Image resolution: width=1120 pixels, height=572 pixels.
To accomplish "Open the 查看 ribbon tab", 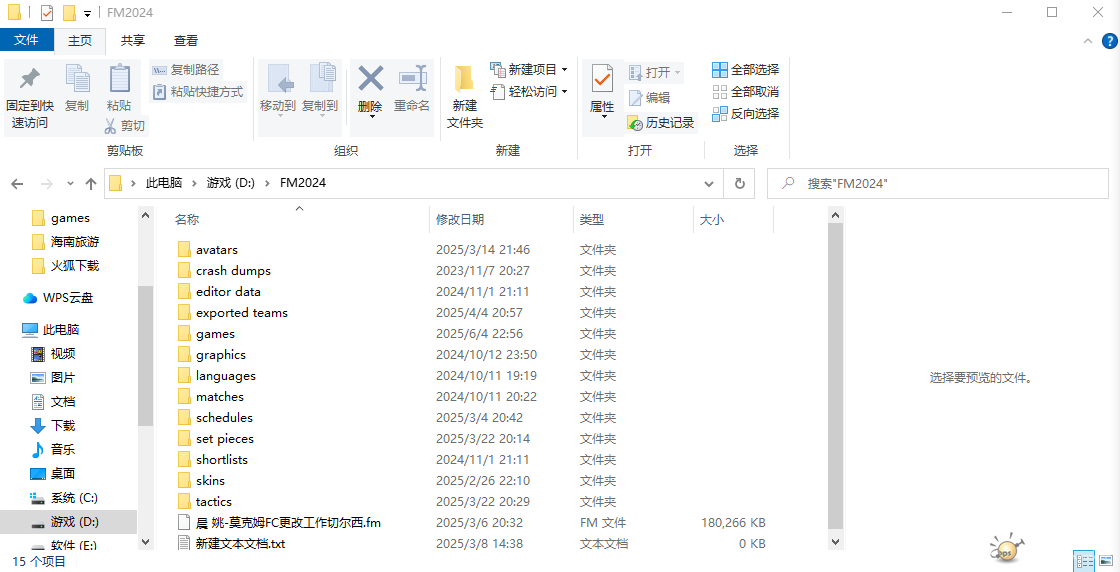I will point(186,40).
